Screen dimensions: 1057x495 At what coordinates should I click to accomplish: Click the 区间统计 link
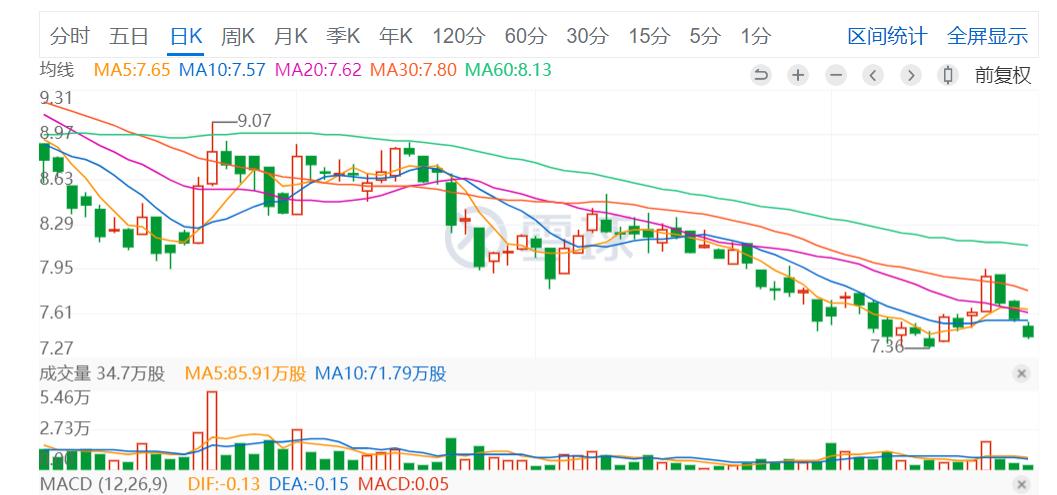[887, 36]
